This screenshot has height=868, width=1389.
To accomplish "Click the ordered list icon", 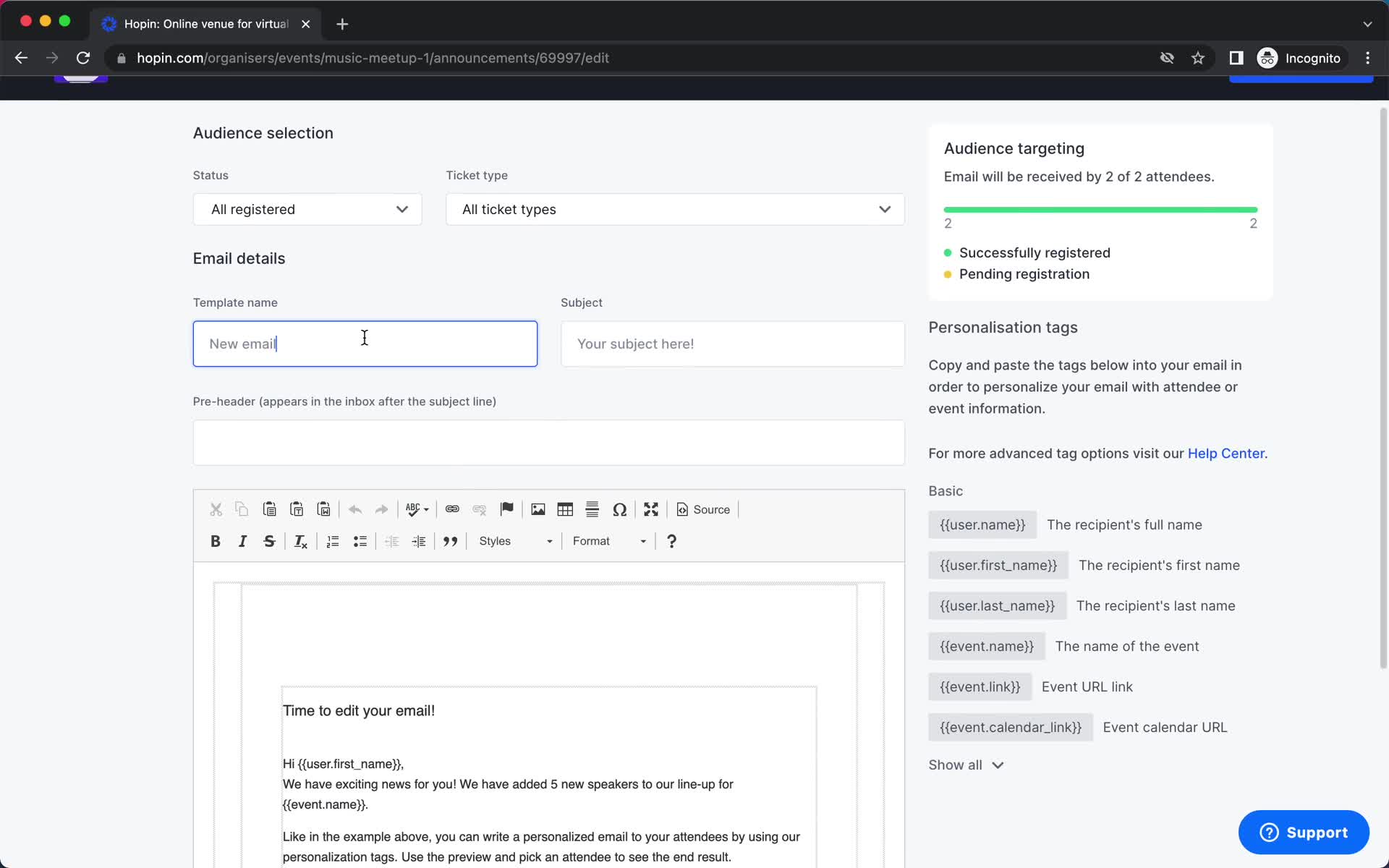I will (x=332, y=540).
